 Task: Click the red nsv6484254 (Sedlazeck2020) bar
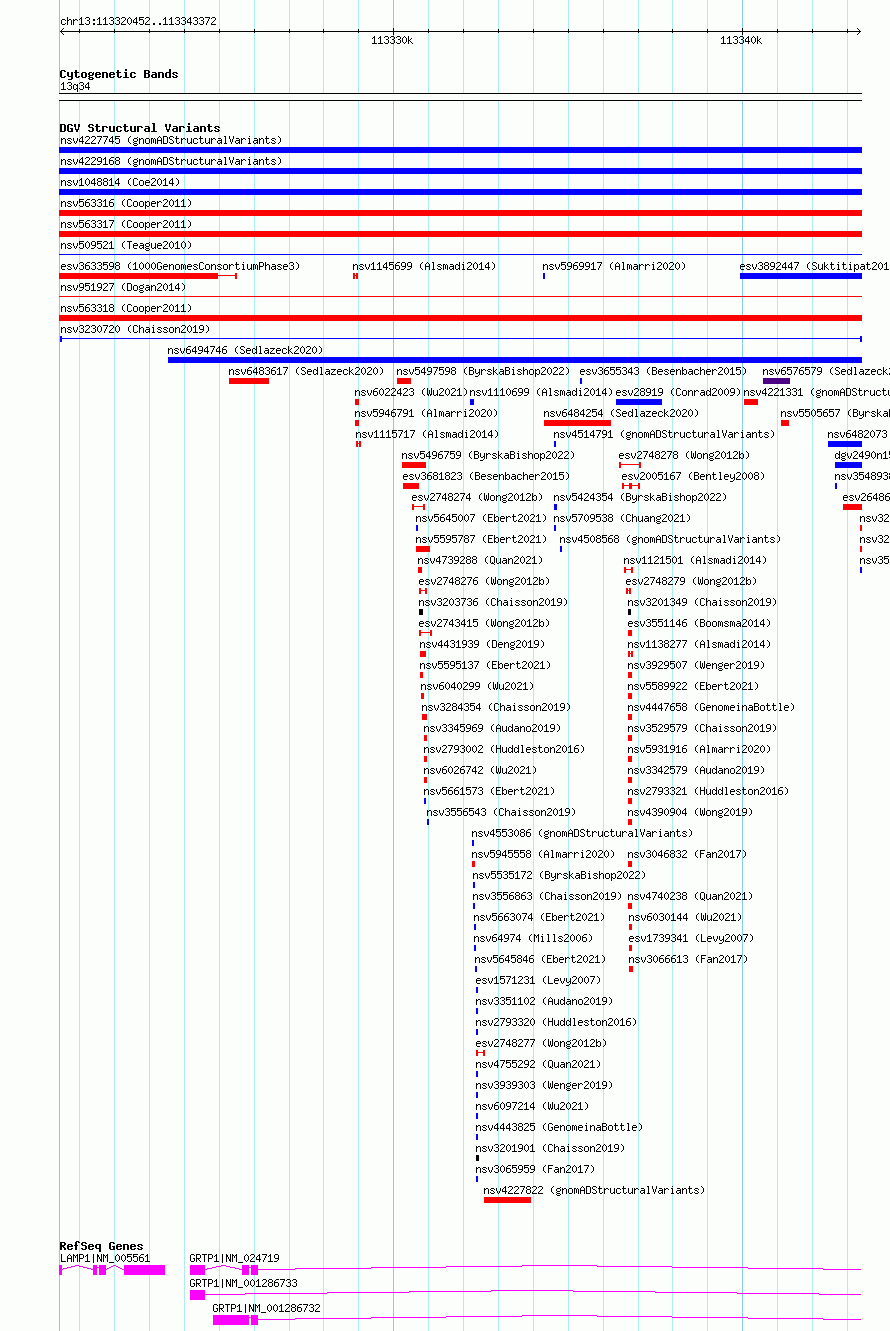point(577,422)
